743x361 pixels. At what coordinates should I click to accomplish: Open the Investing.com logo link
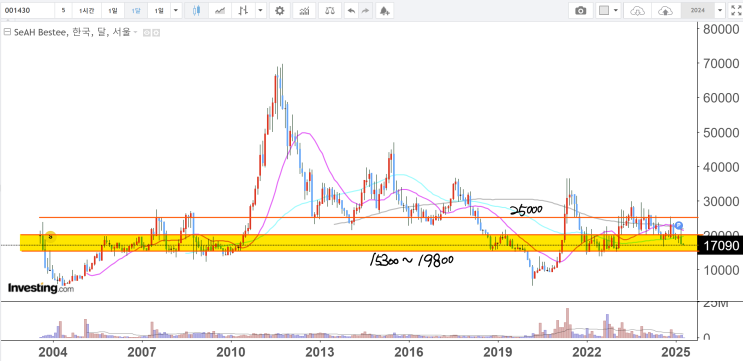tap(41, 288)
